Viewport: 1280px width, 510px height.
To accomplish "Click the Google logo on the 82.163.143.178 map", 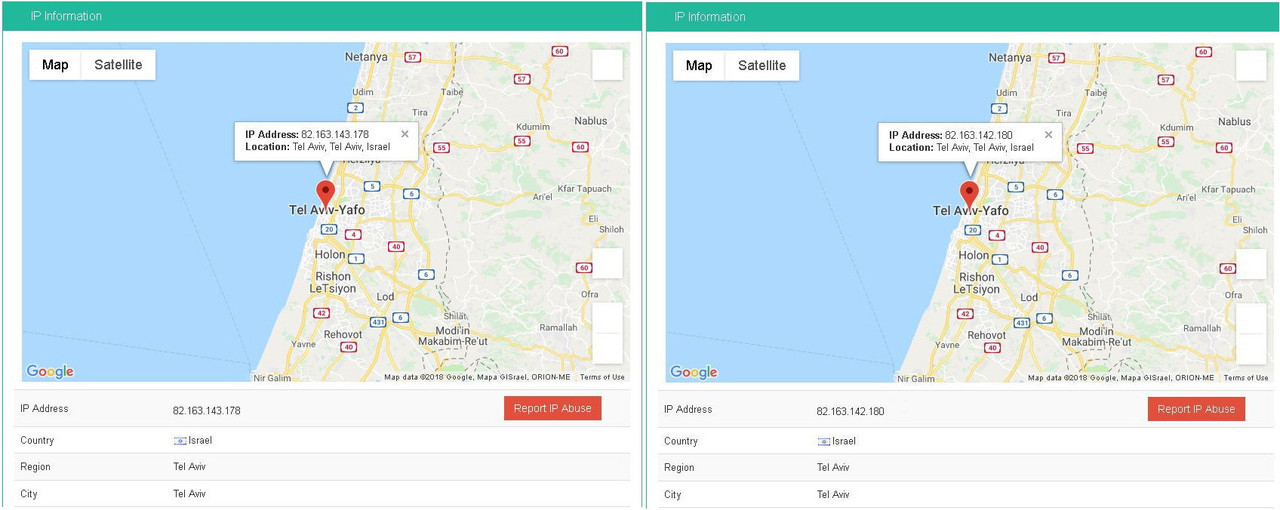I will pyautogui.click(x=50, y=372).
